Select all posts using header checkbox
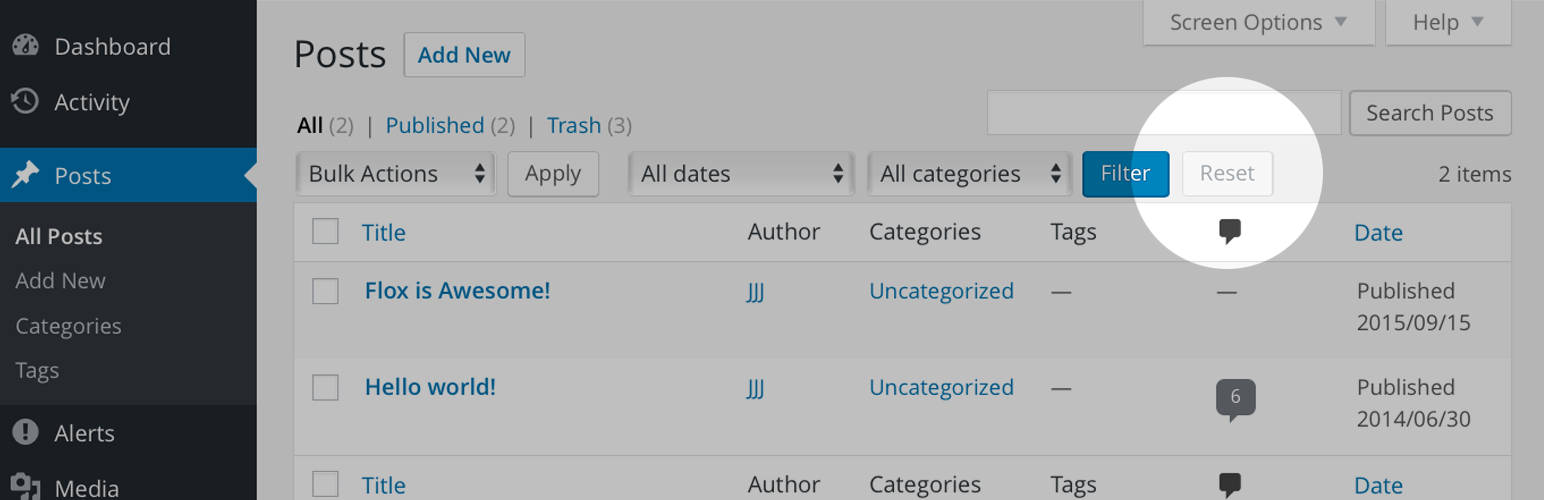This screenshot has width=1544, height=500. click(325, 232)
